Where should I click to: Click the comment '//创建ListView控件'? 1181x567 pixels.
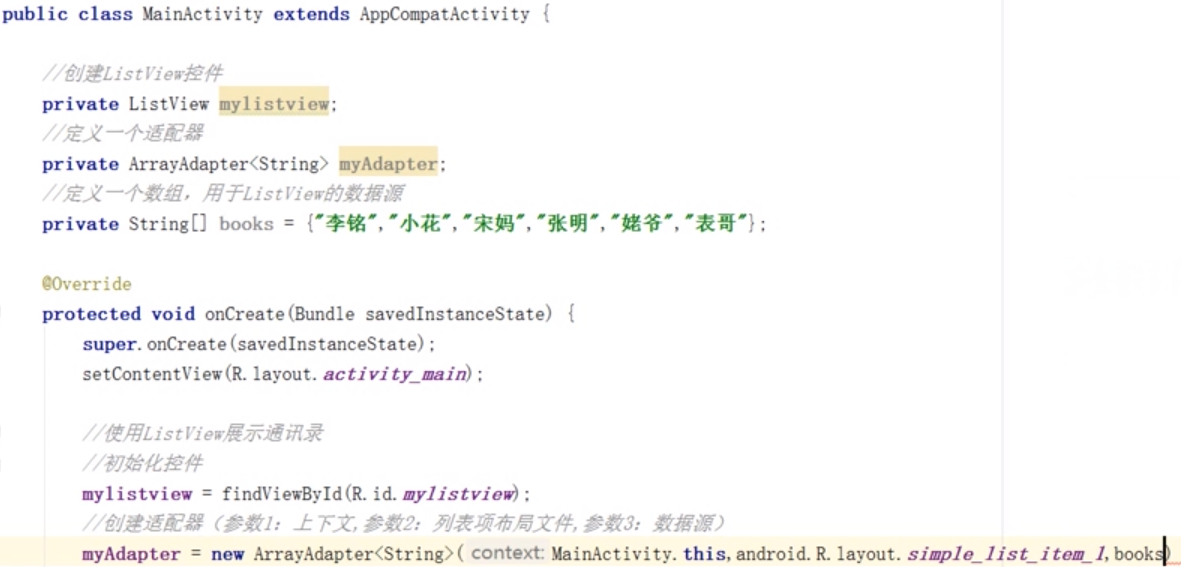[133, 74]
